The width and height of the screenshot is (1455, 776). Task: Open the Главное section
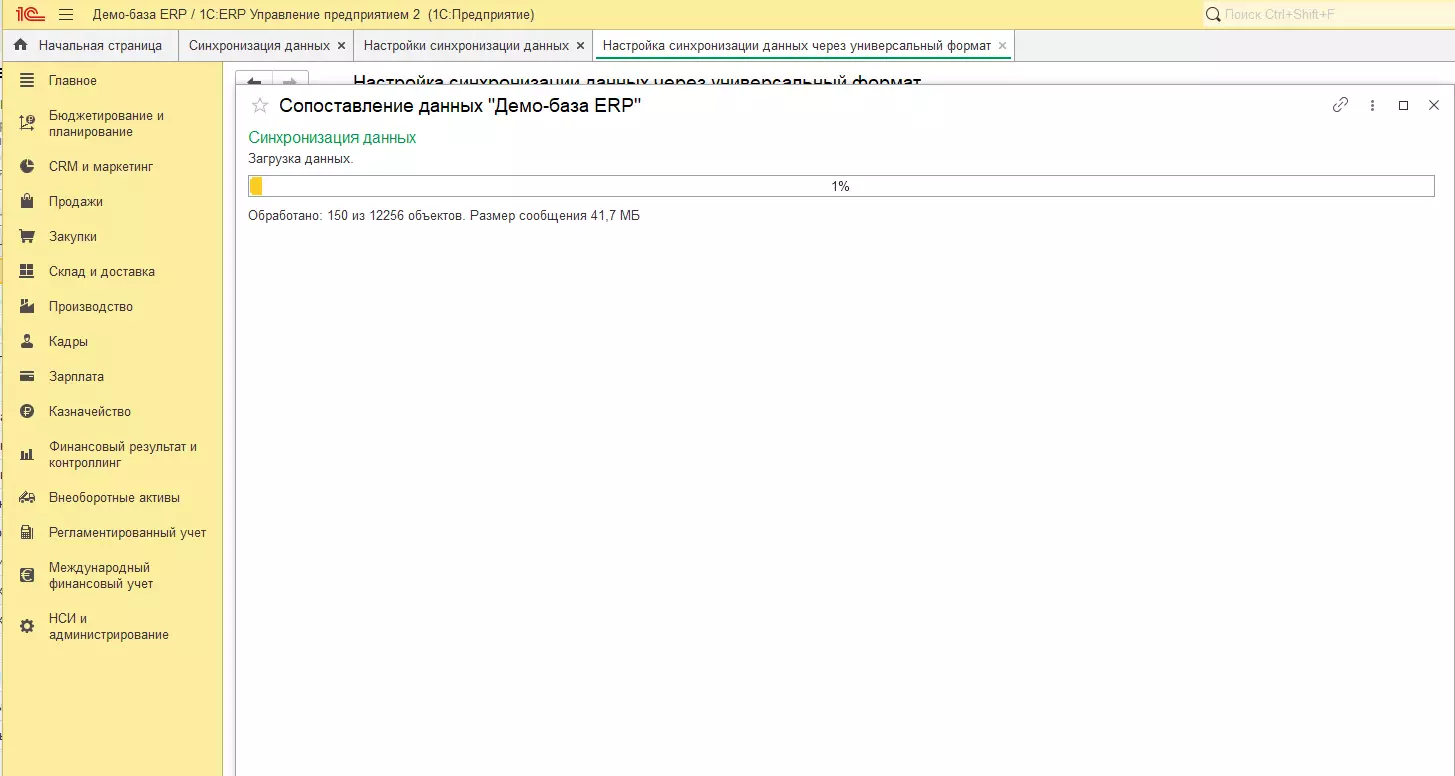pyautogui.click(x=112, y=80)
